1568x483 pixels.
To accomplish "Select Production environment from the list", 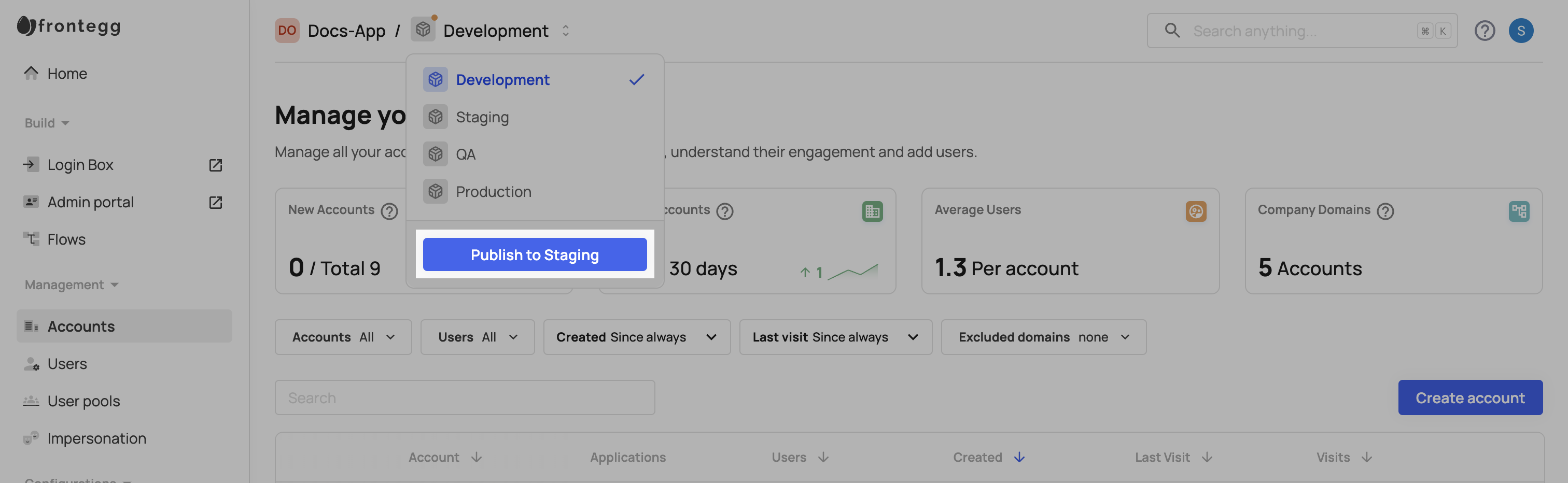I will tap(493, 192).
